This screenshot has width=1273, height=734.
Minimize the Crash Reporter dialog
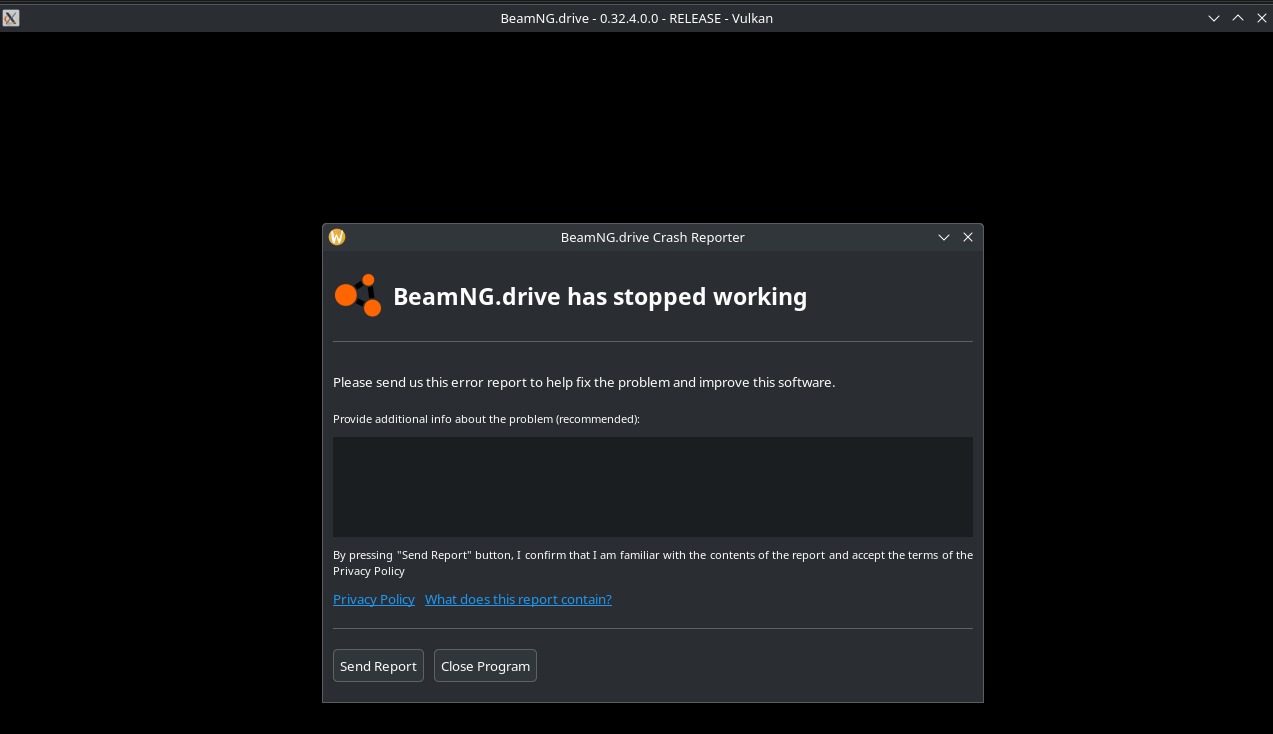[x=944, y=237]
